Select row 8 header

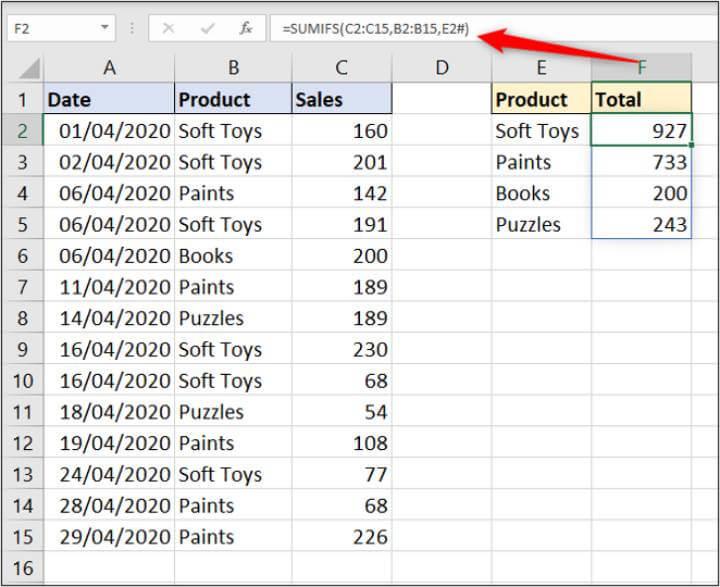tap(22, 319)
